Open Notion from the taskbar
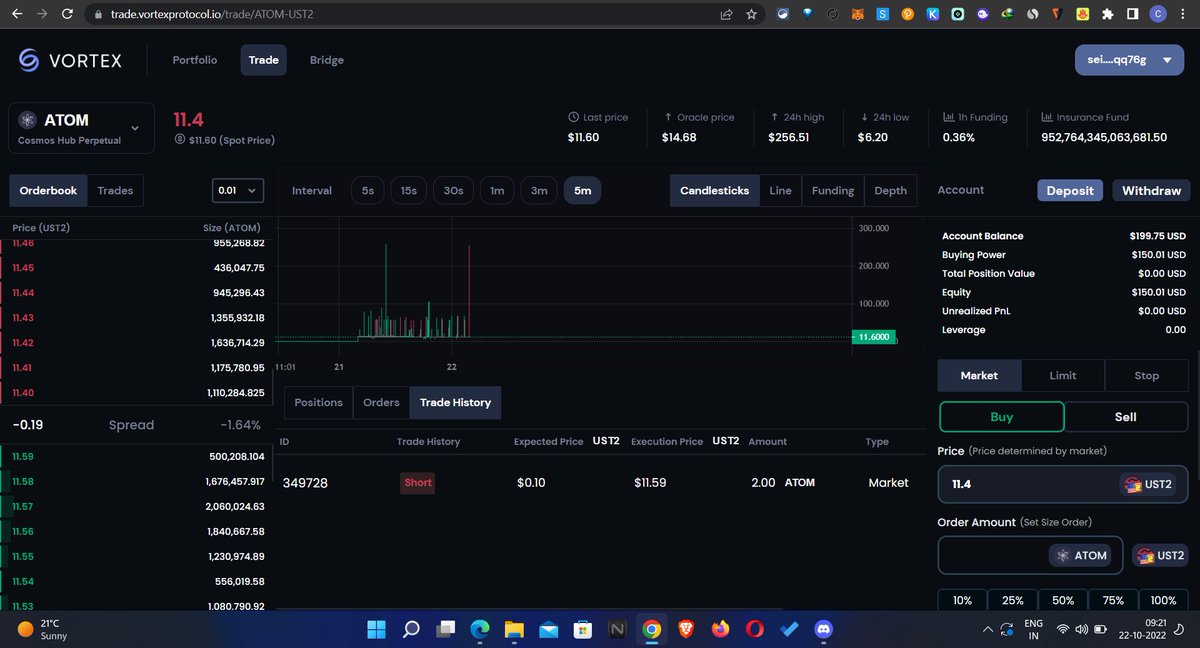 617,629
